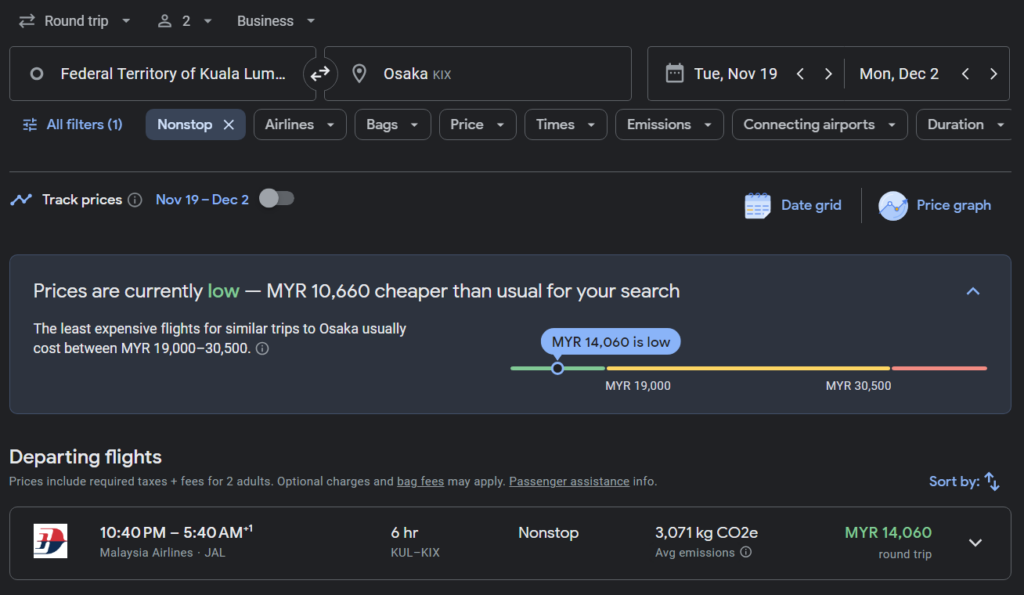Open the Date grid view
Viewport: 1024px width, 595px height.
tap(793, 205)
